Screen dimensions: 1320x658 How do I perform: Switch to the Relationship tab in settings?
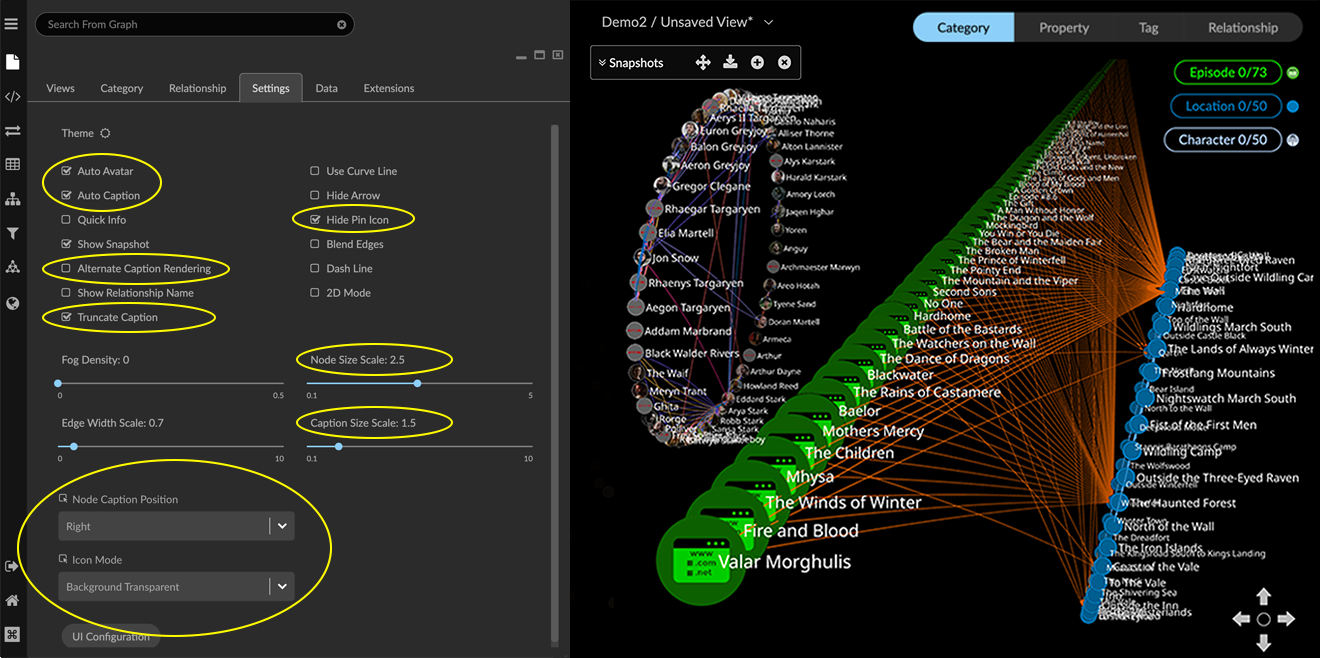click(x=197, y=88)
